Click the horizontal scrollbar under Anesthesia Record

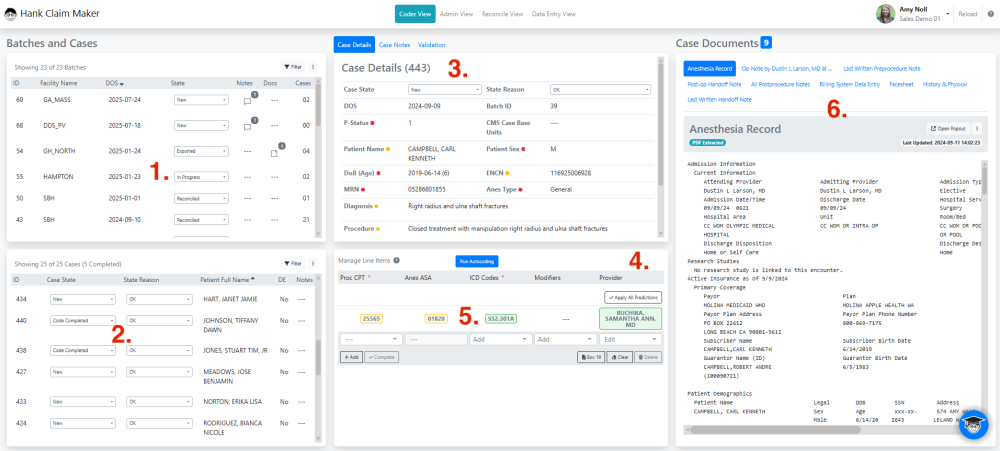(827, 429)
